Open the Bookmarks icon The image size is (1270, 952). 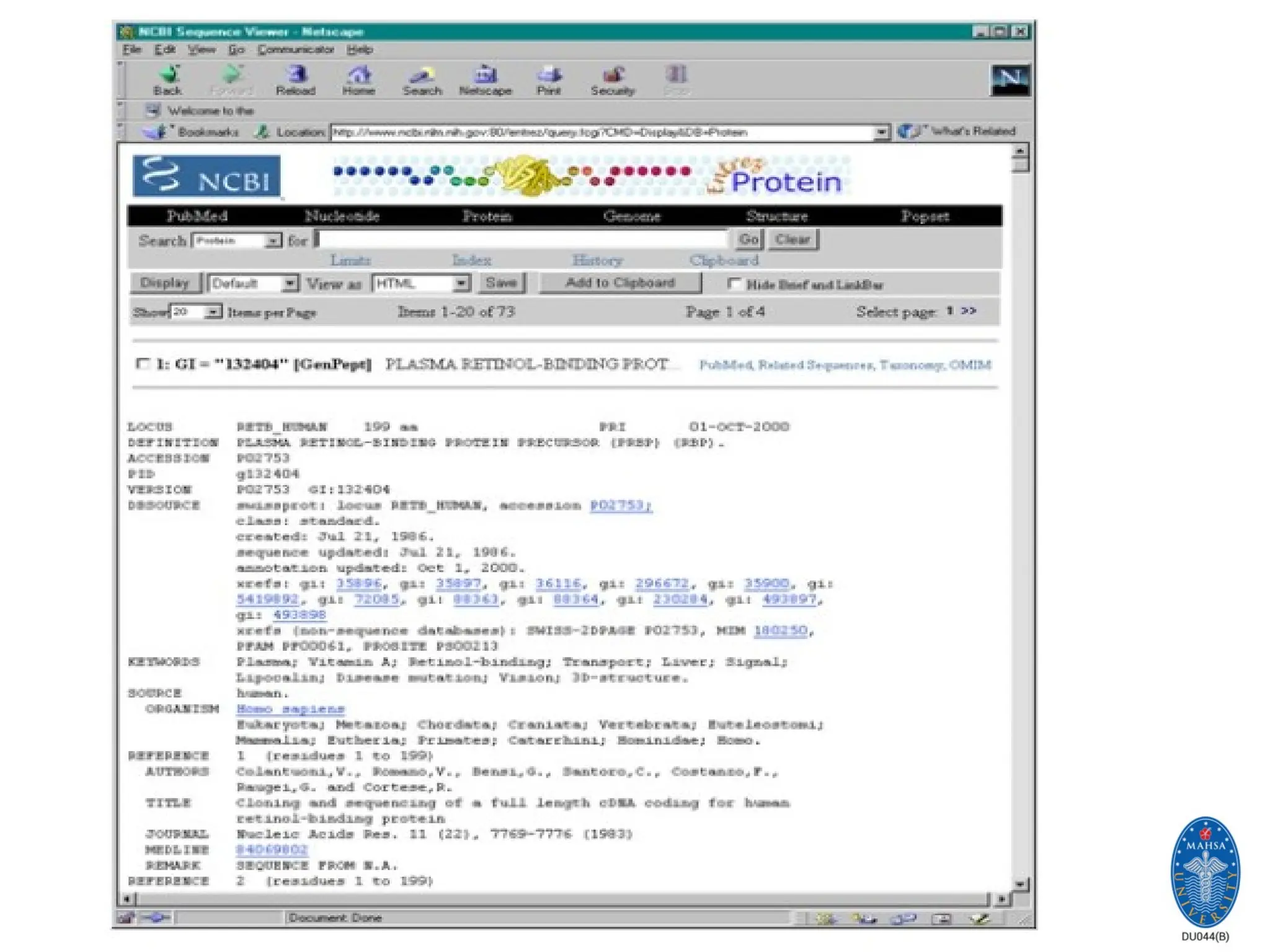(x=155, y=131)
